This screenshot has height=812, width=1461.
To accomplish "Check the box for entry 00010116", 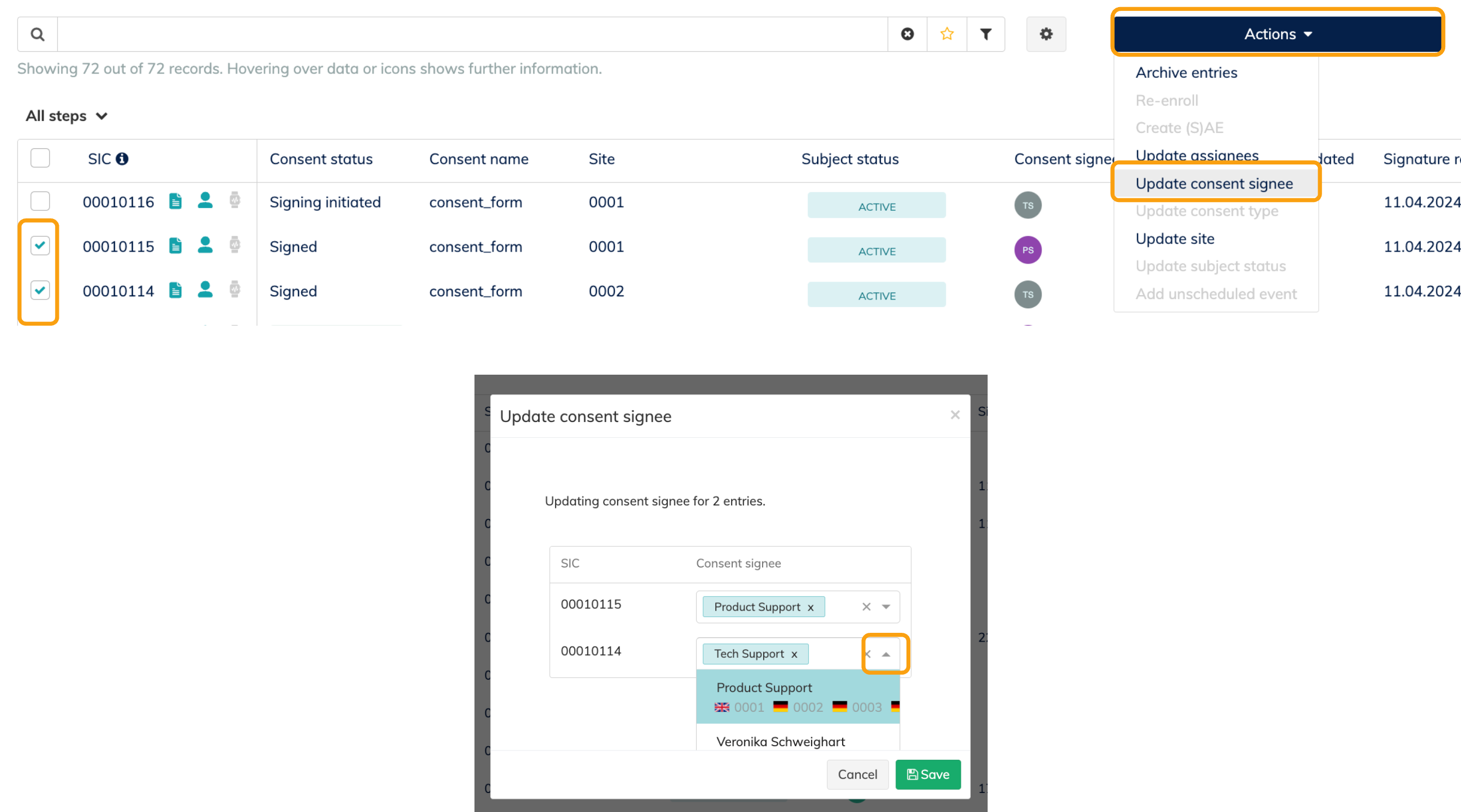I will click(x=40, y=202).
